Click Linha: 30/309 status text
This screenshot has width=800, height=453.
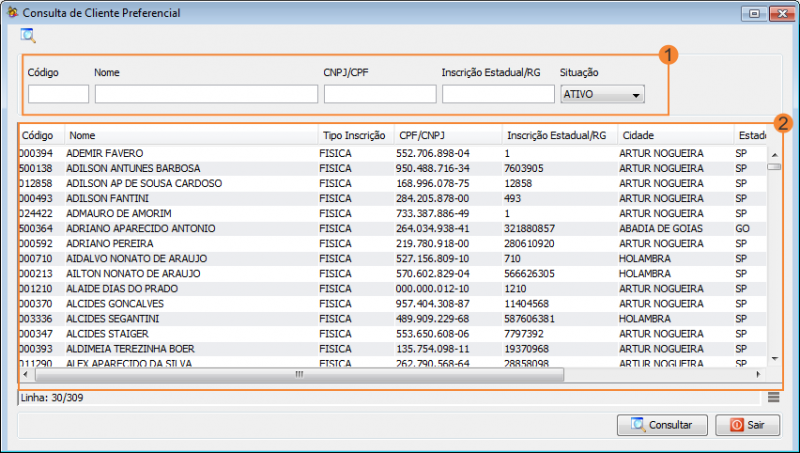(x=52, y=397)
